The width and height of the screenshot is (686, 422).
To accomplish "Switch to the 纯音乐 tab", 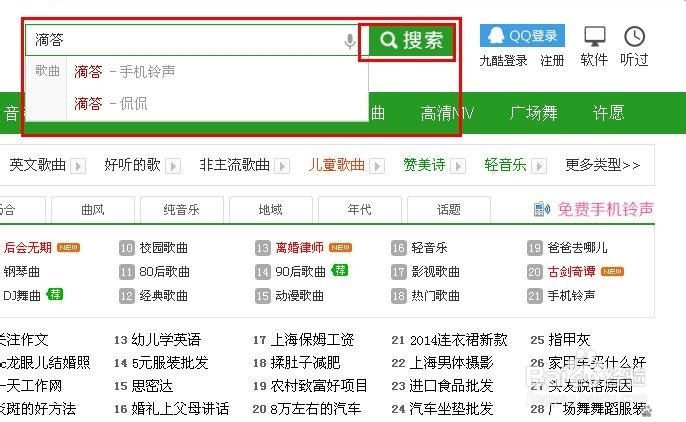I will [x=182, y=210].
